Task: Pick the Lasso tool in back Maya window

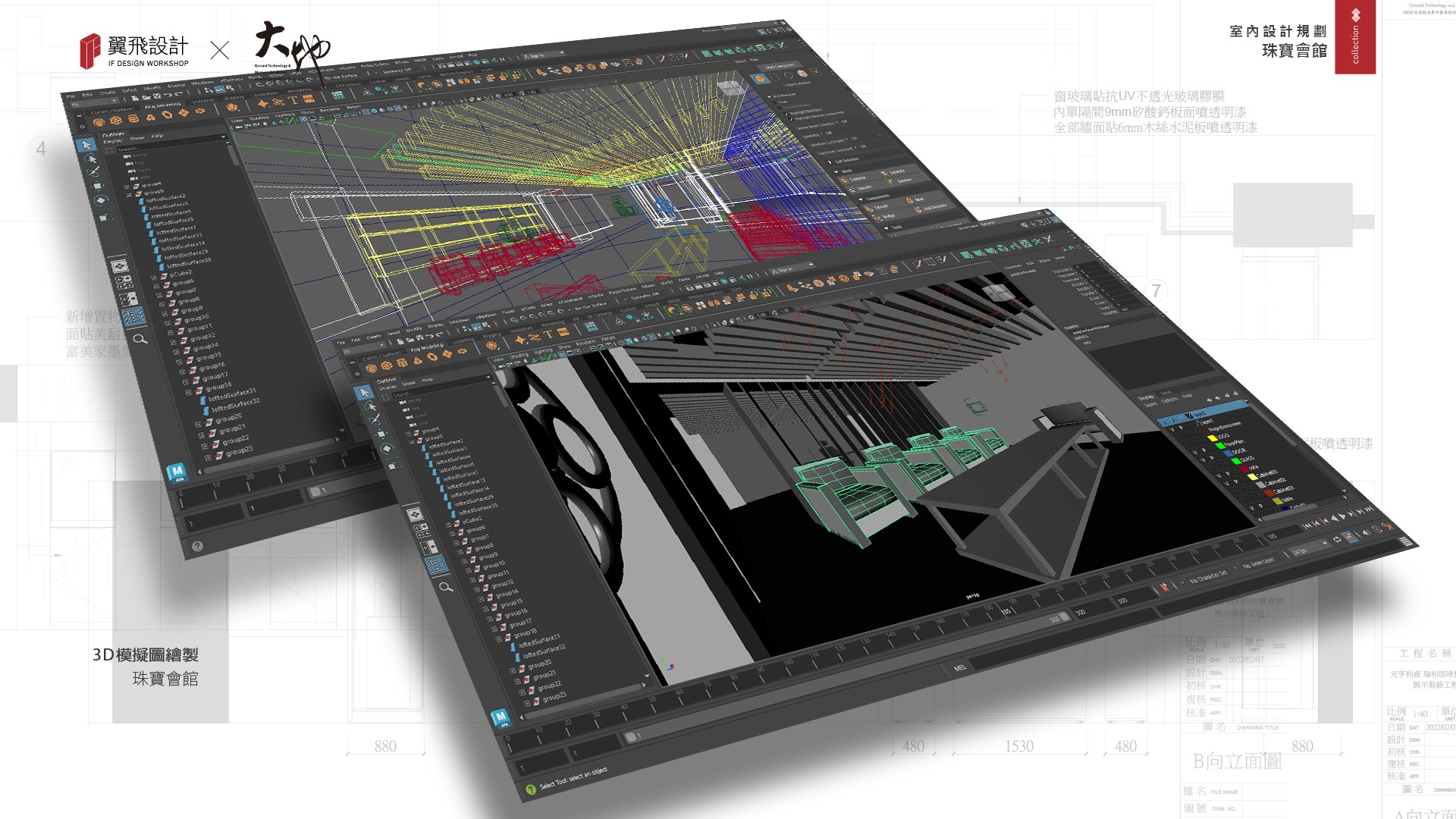Action: (x=91, y=158)
